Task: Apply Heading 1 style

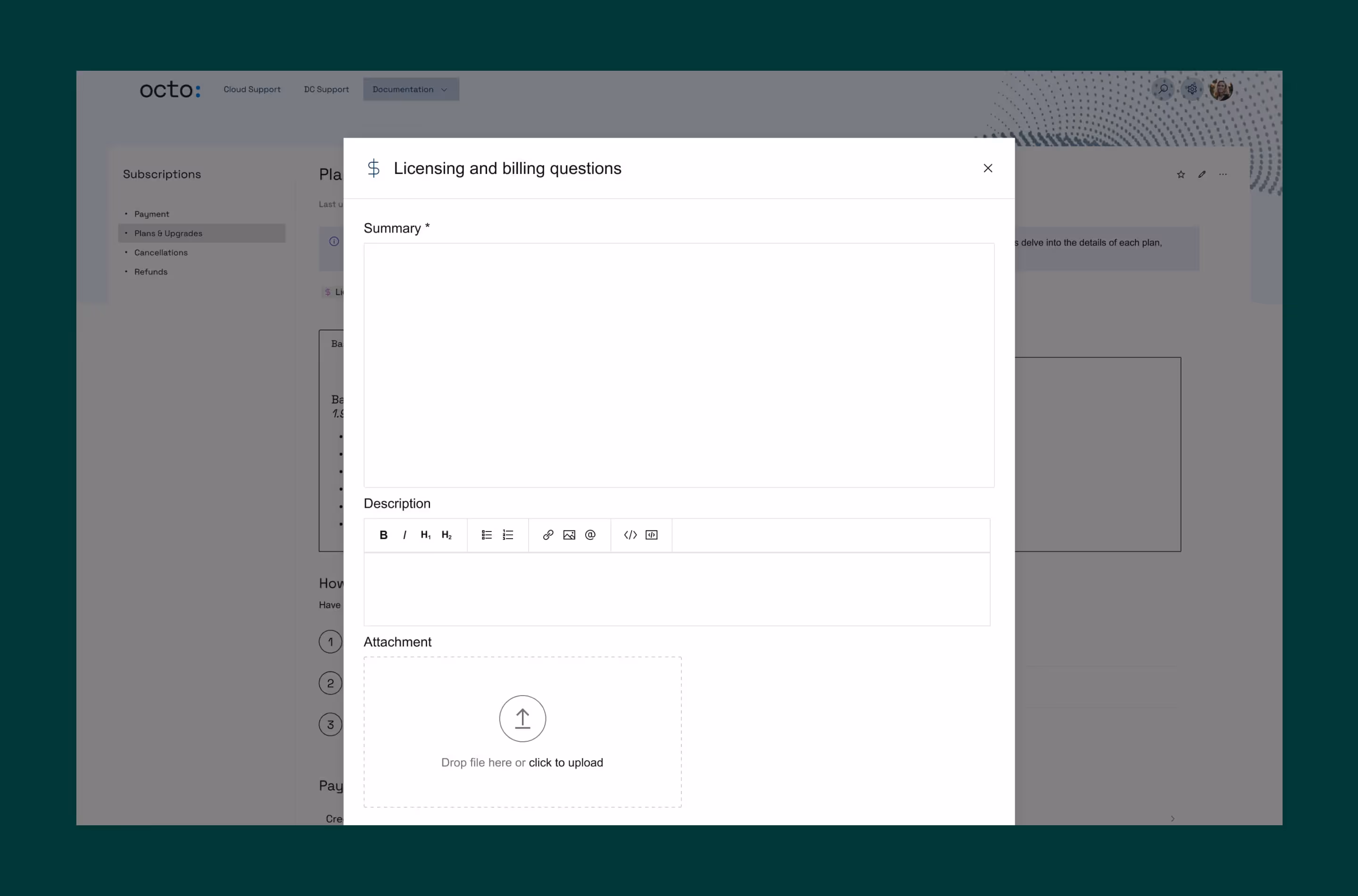Action: [x=426, y=535]
